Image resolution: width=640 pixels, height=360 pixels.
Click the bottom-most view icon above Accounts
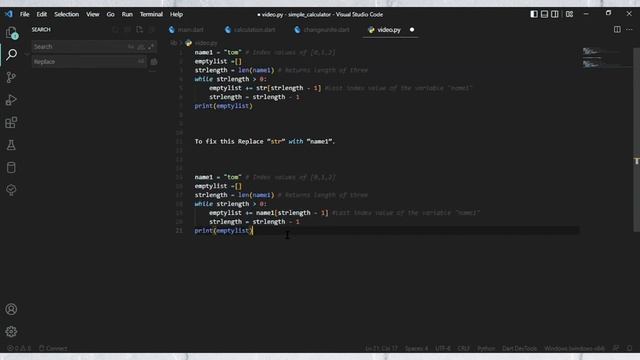point(11,190)
